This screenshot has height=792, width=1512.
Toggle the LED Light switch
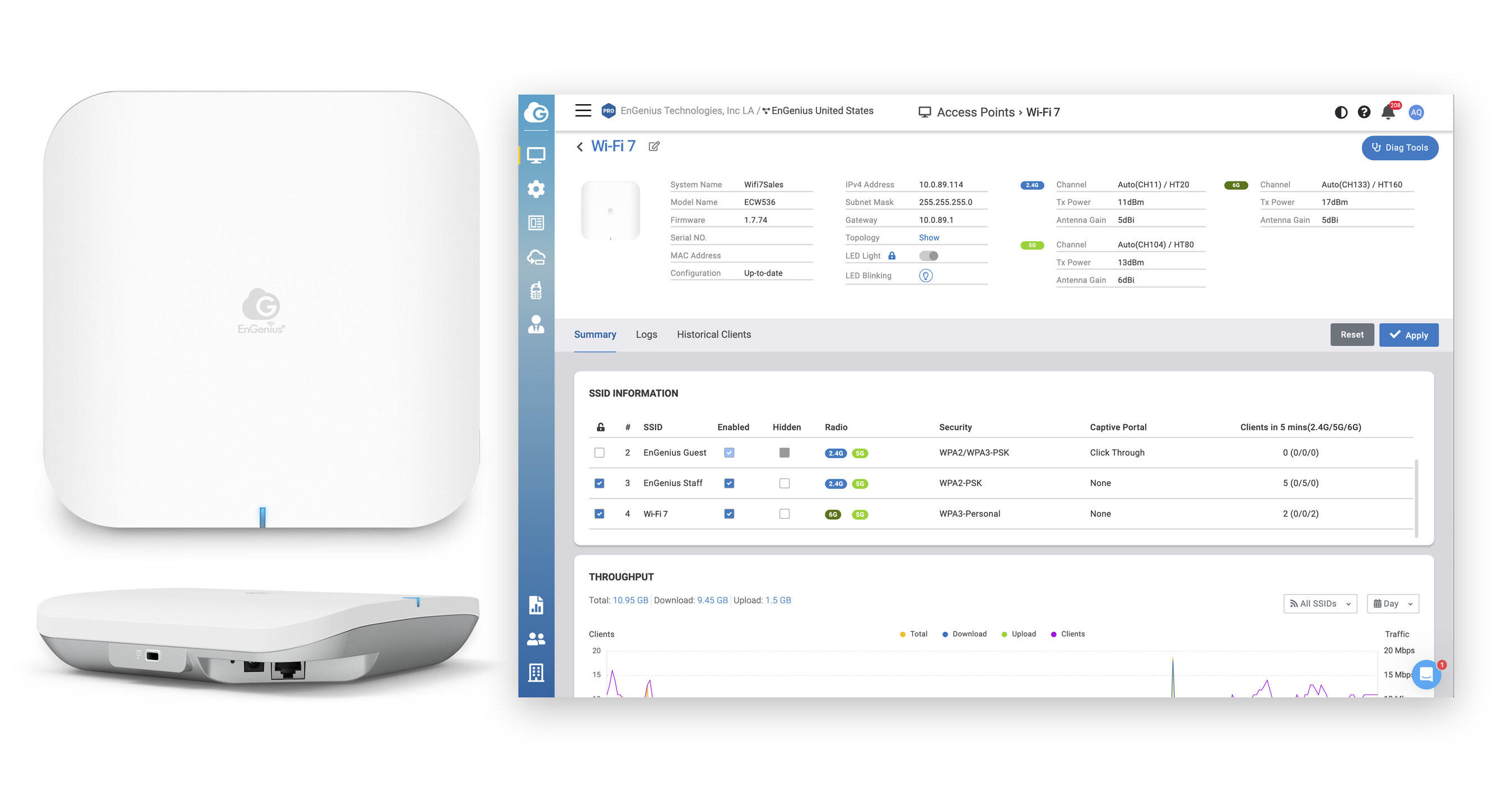(x=928, y=256)
